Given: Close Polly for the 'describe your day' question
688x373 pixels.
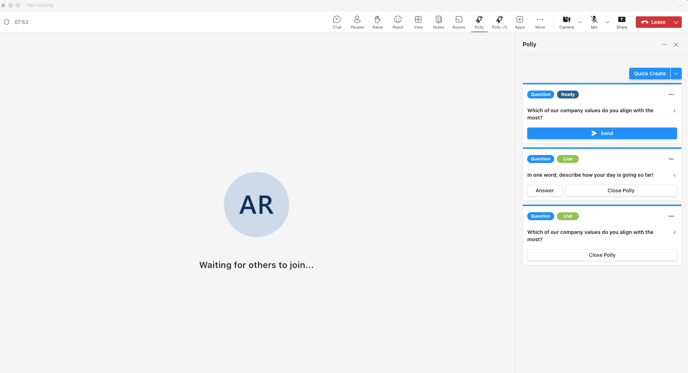Looking at the screenshot, I should 621,190.
